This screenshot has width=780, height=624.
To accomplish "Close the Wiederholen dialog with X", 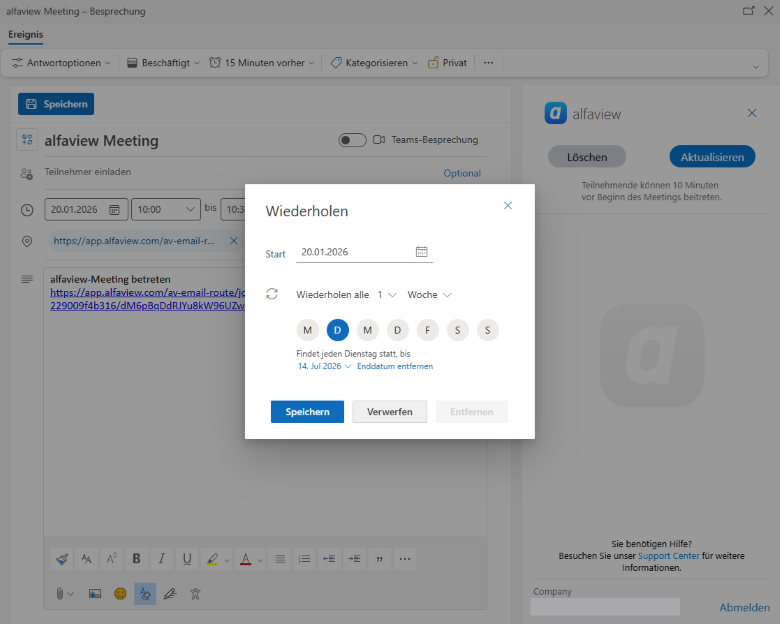I will (507, 206).
